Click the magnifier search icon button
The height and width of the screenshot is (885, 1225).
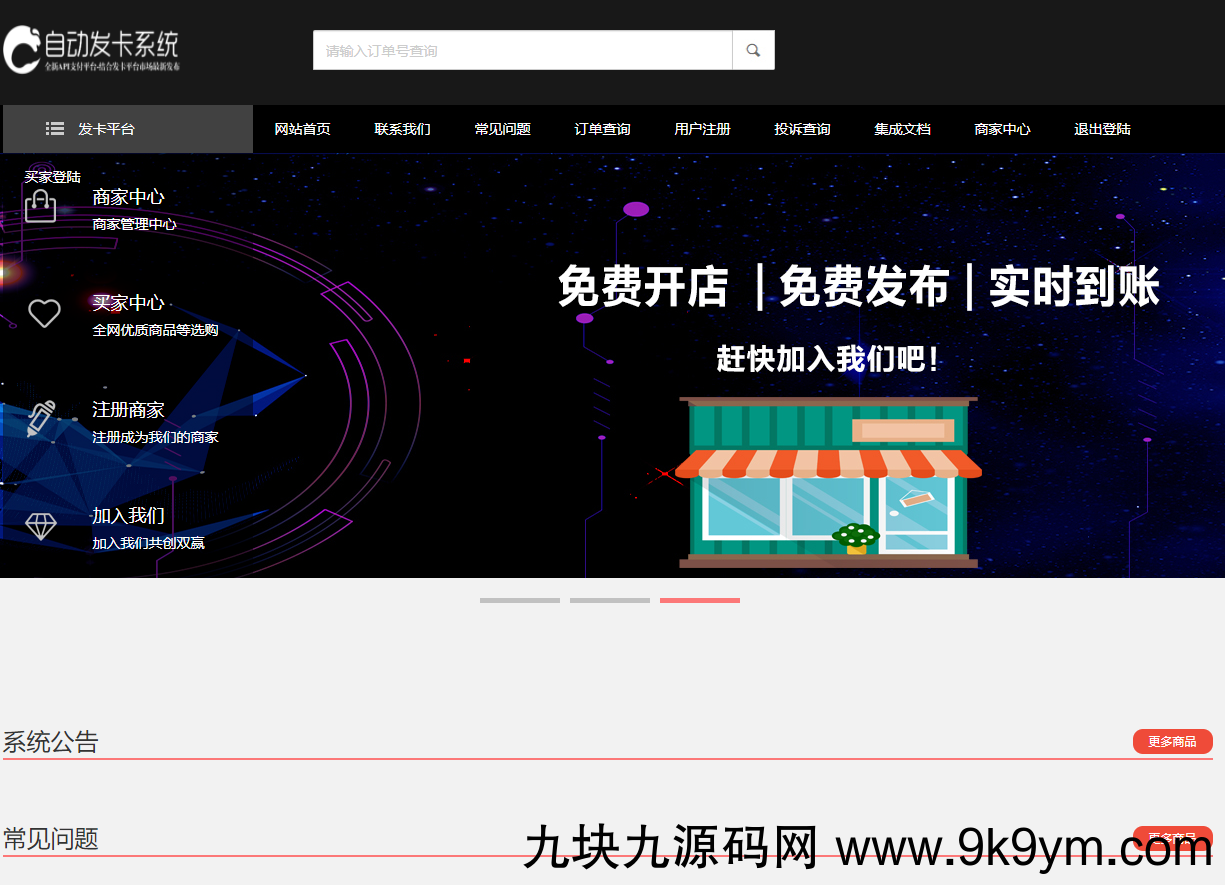(x=753, y=50)
